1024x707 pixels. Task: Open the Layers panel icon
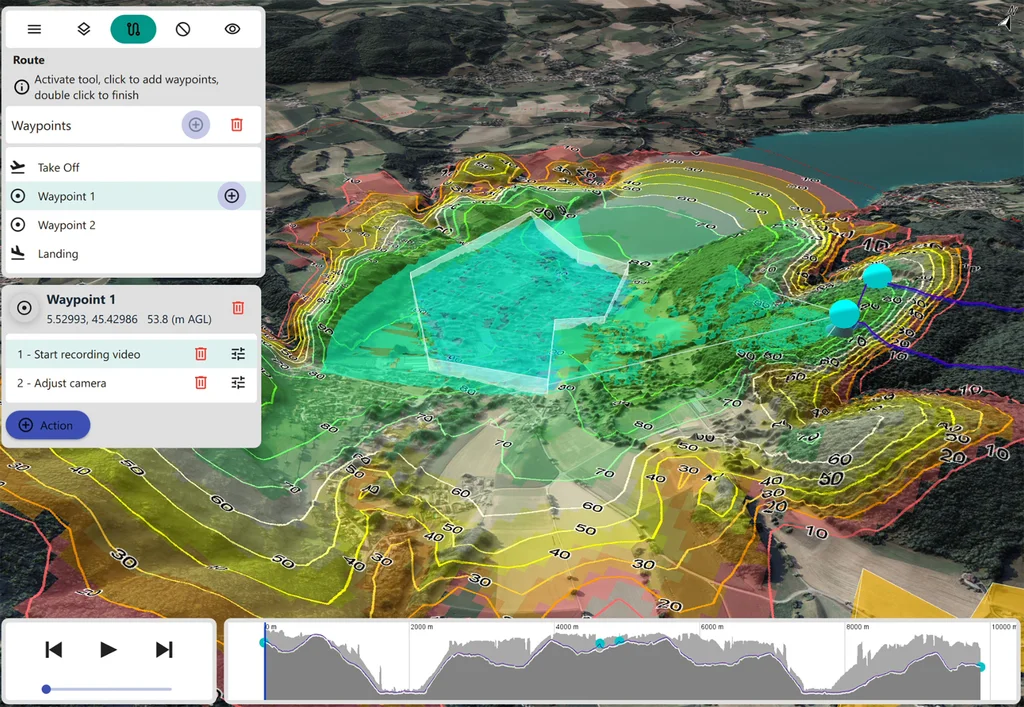point(83,29)
